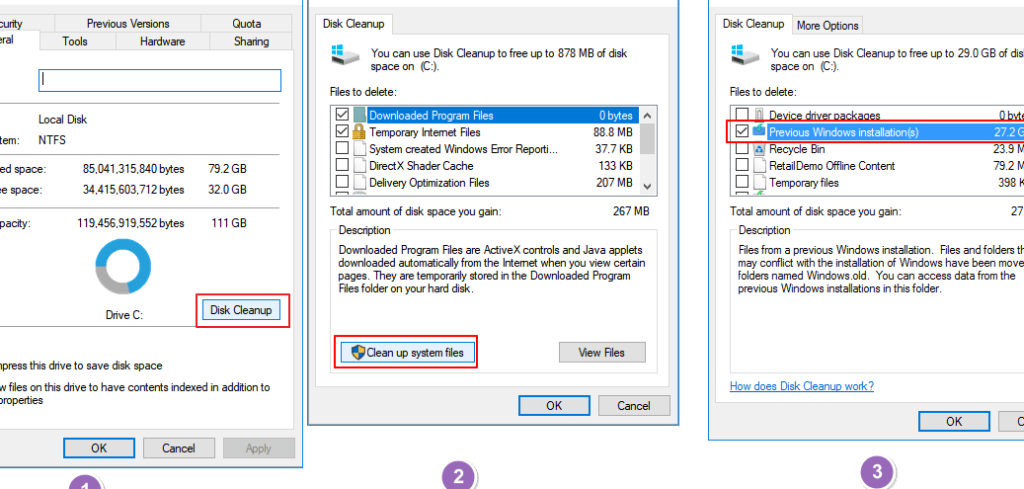Click the DirectX Shader Cache file icon
Screen dimensions: 1024x489
pyautogui.click(x=360, y=166)
